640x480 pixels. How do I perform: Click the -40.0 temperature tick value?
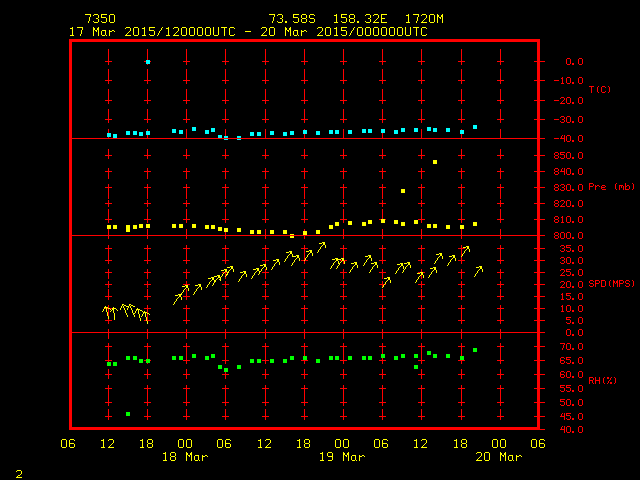[x=567, y=139]
